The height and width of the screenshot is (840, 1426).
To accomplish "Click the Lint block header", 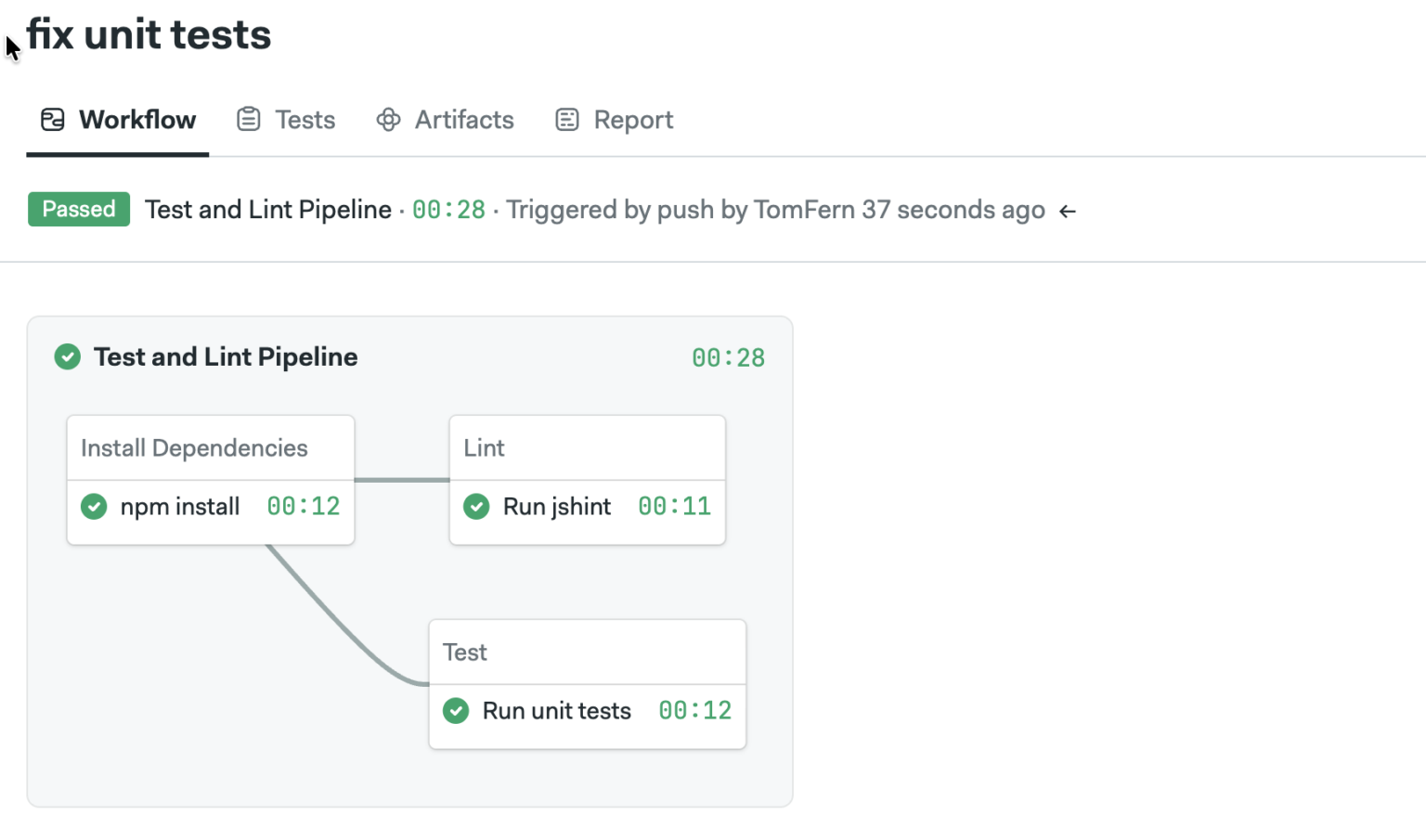I will (x=485, y=448).
